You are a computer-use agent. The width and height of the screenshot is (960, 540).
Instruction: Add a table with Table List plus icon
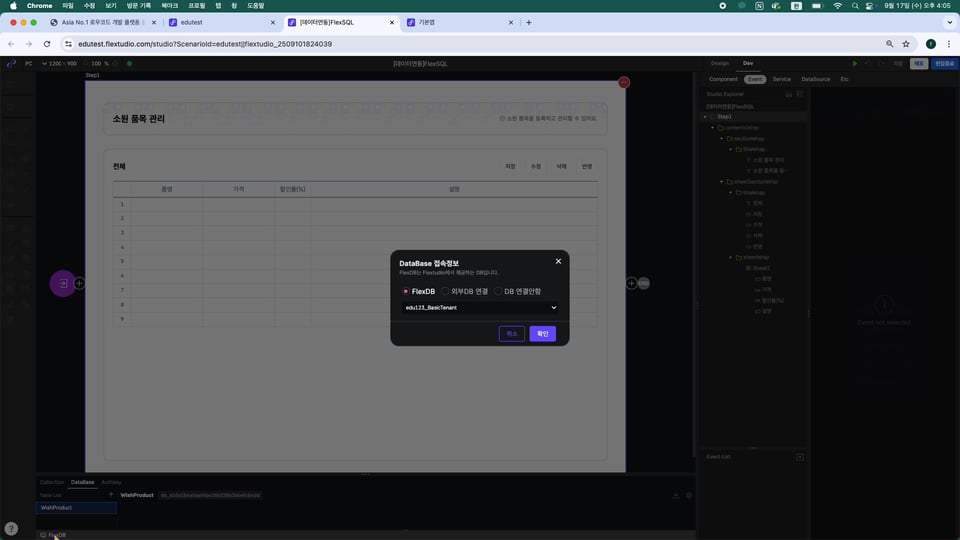(x=111, y=495)
